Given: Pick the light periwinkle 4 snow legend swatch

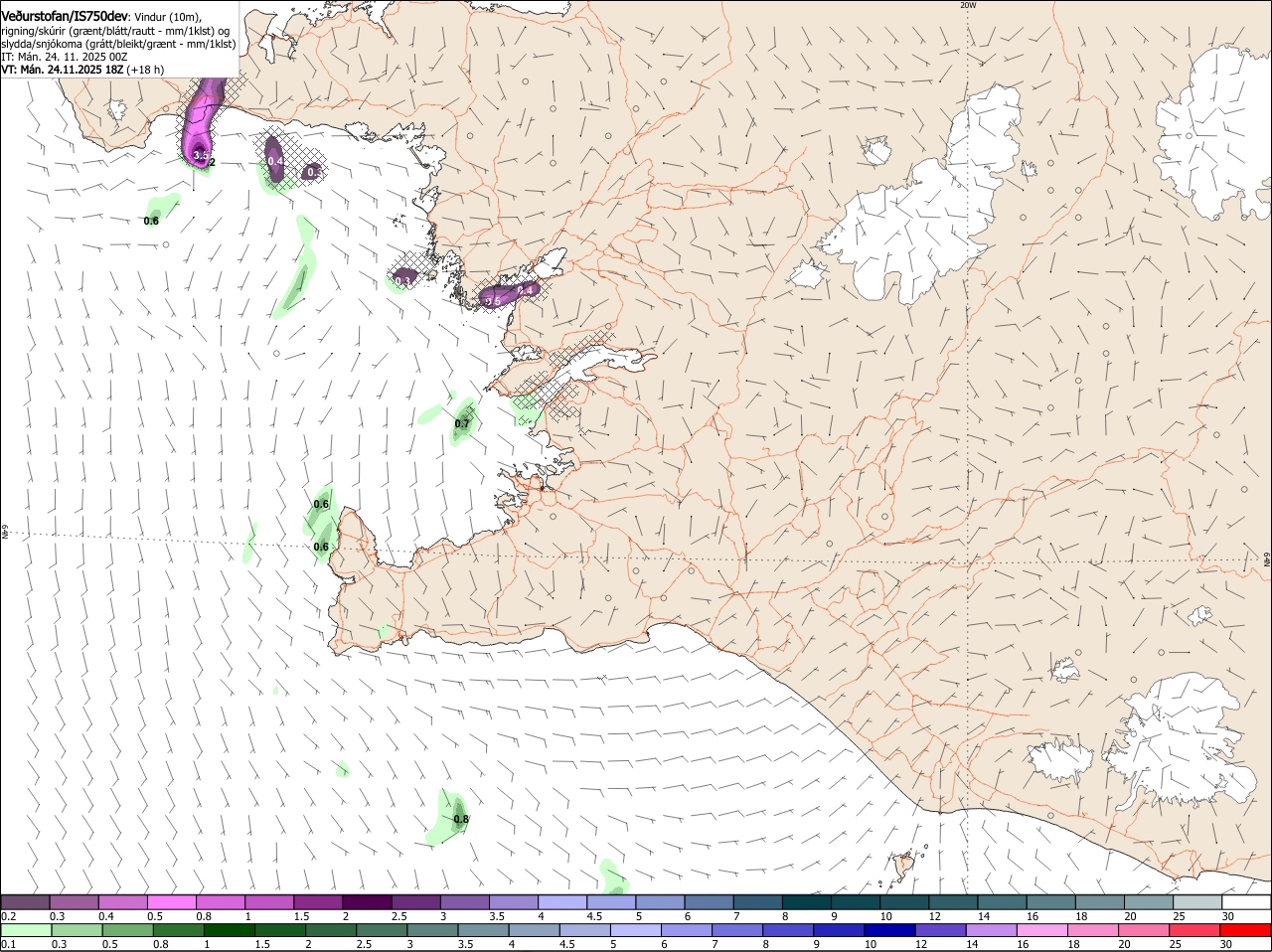Looking at the screenshot, I should coord(562,902).
